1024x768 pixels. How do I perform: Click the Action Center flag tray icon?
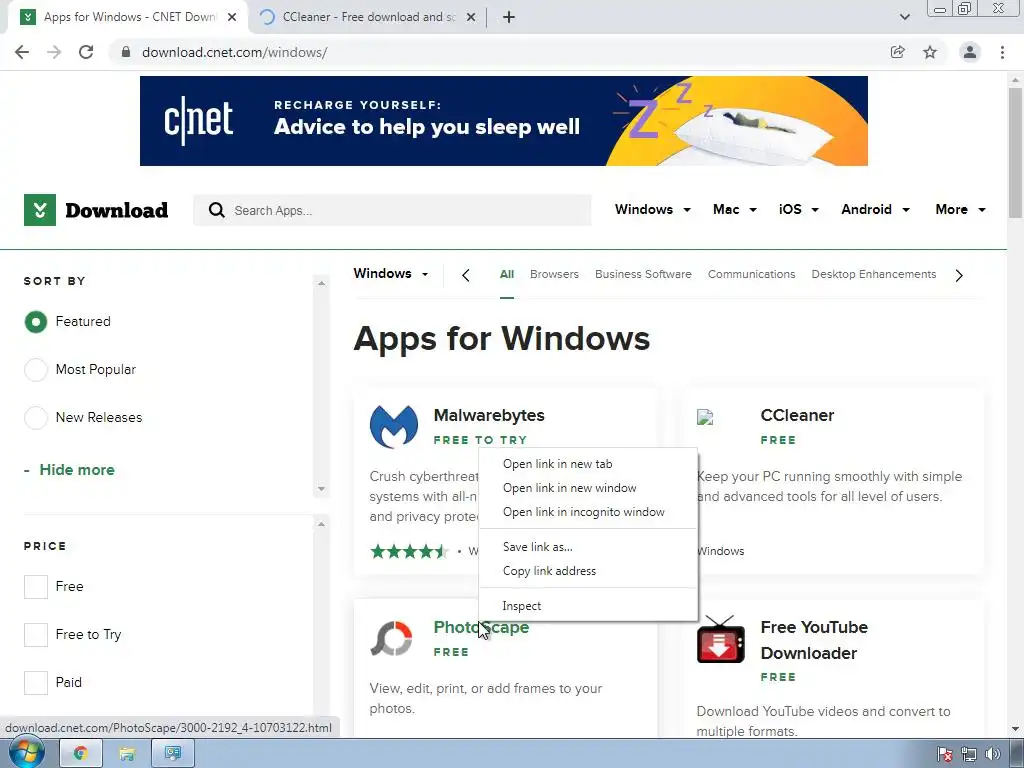coord(944,754)
